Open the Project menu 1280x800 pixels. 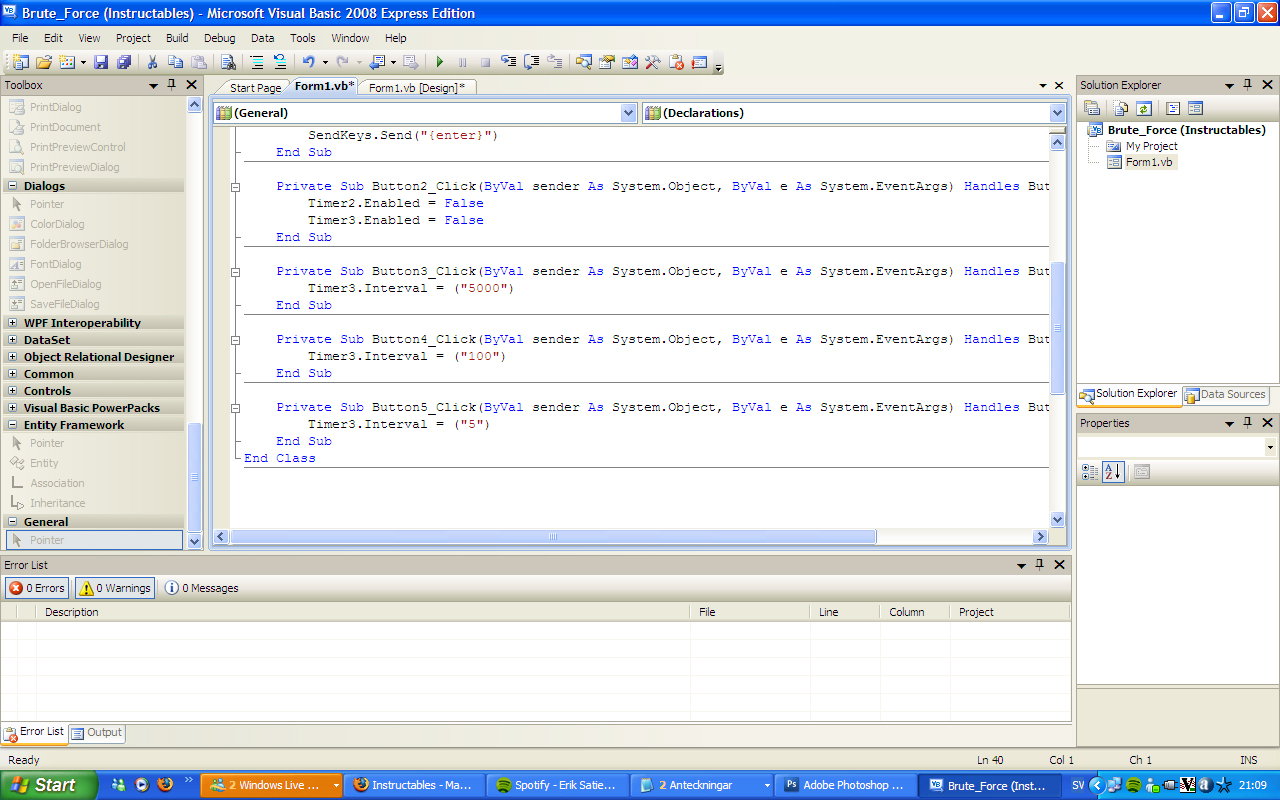point(133,38)
